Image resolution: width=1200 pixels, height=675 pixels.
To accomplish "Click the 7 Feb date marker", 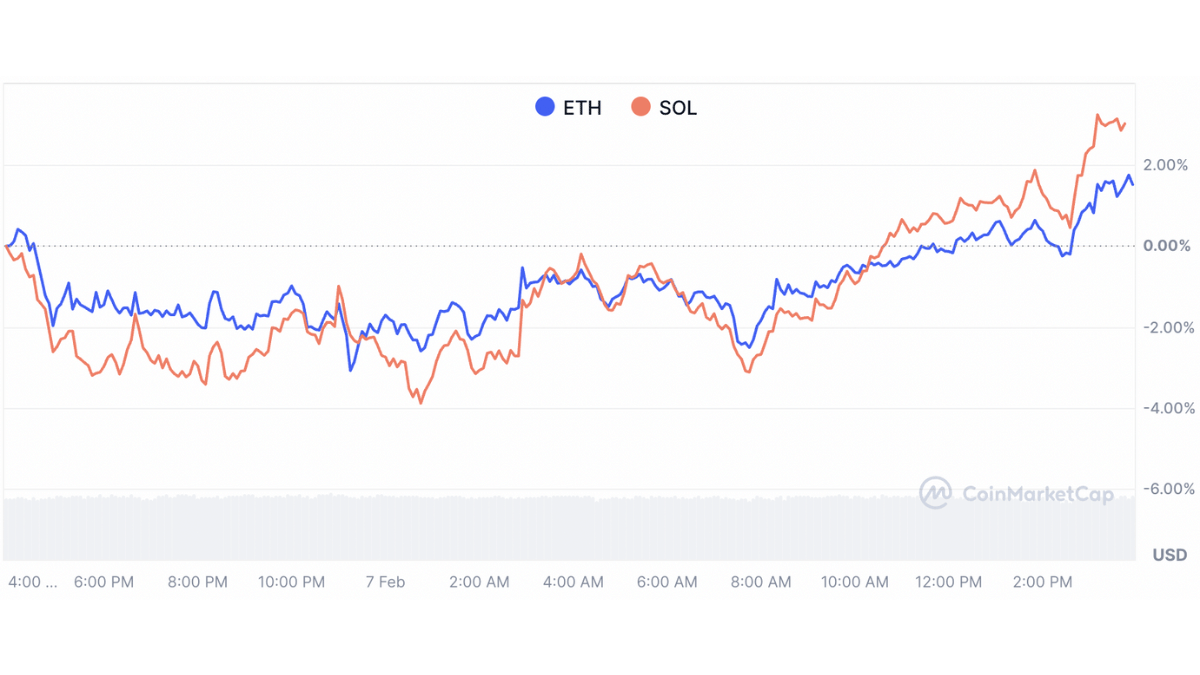I will (385, 583).
